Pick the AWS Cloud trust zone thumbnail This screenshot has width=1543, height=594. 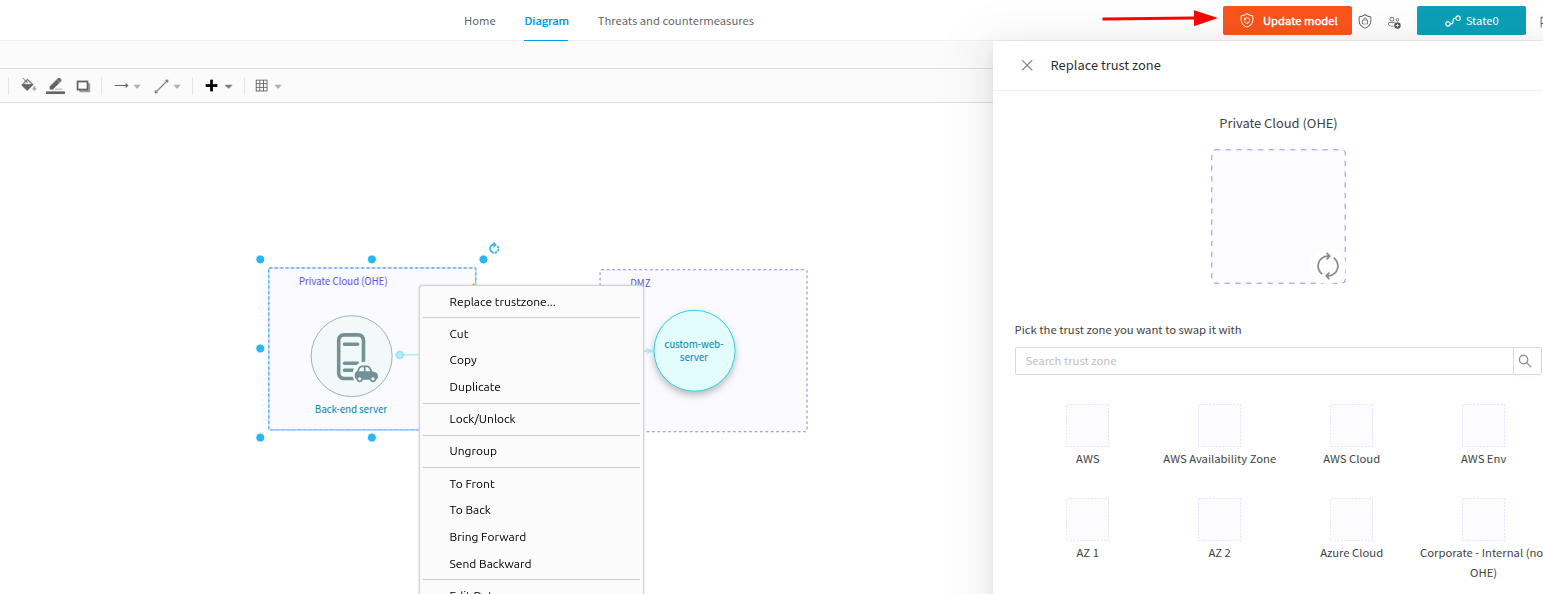(1350, 426)
